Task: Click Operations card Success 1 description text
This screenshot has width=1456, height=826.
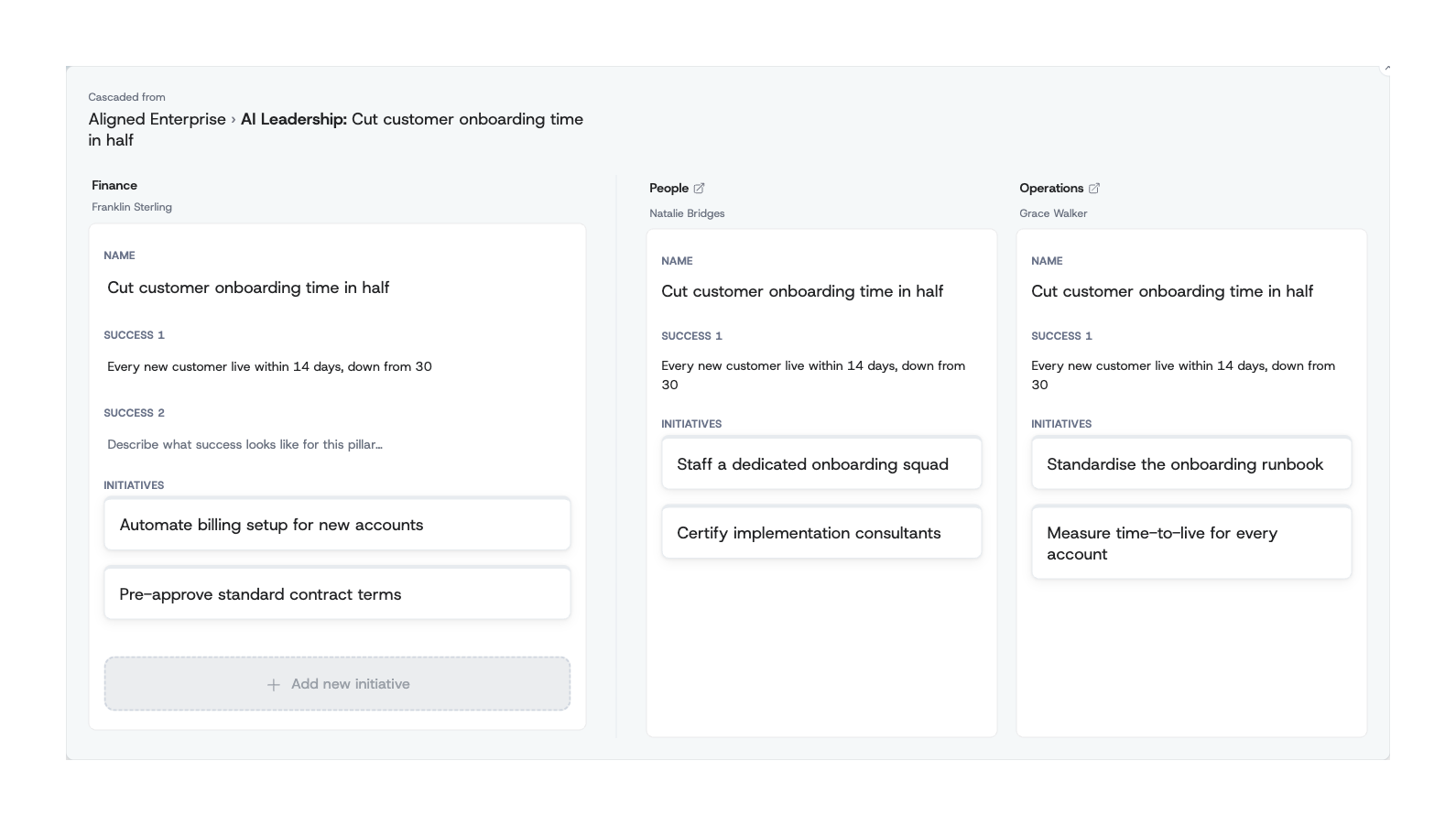Action: tap(1183, 375)
